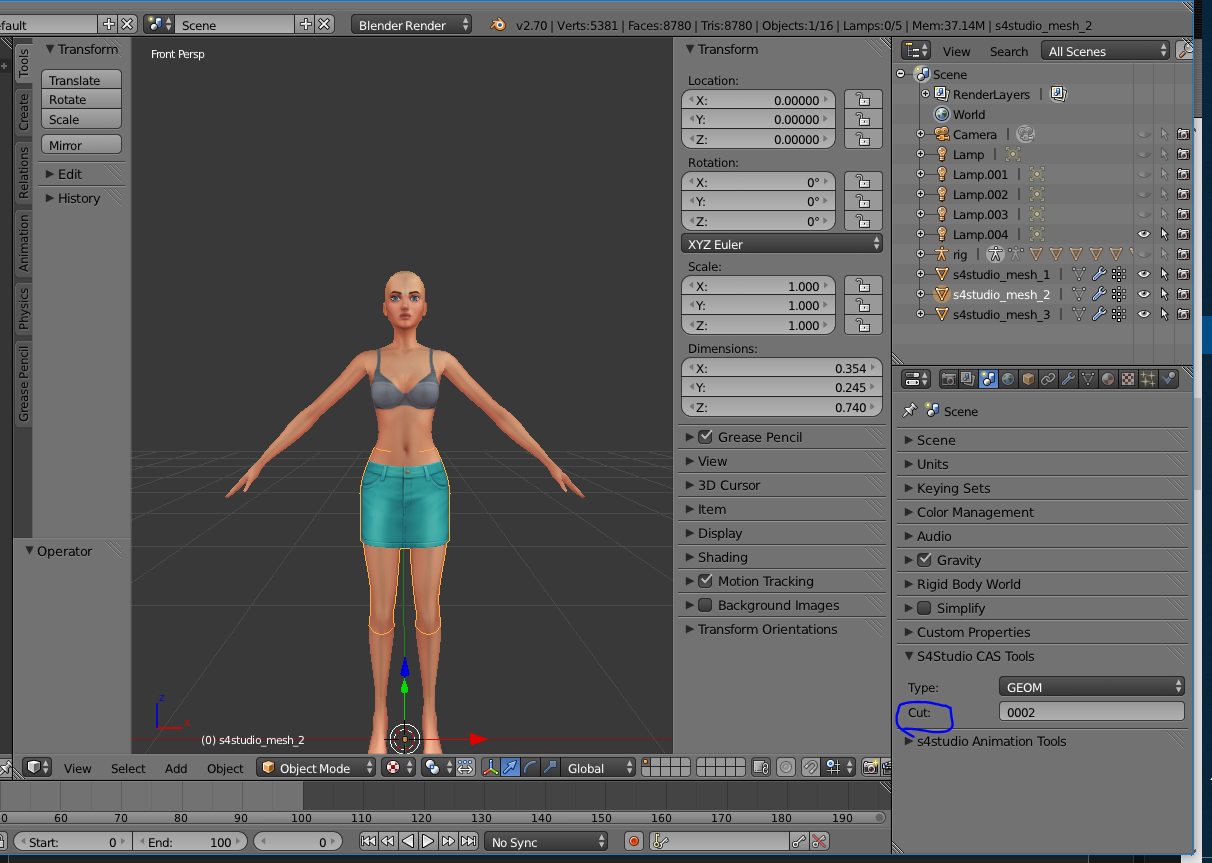Open the mesh Data triangle properties tab
This screenshot has width=1212, height=863.
1088,379
